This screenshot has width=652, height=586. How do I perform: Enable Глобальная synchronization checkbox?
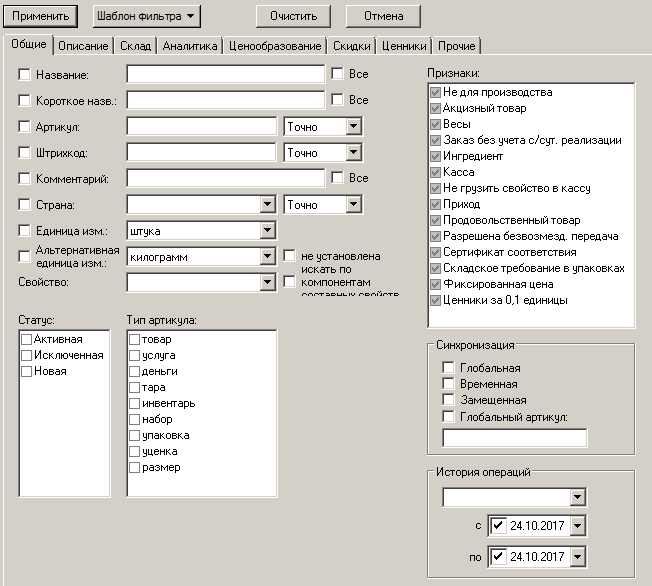pos(448,367)
